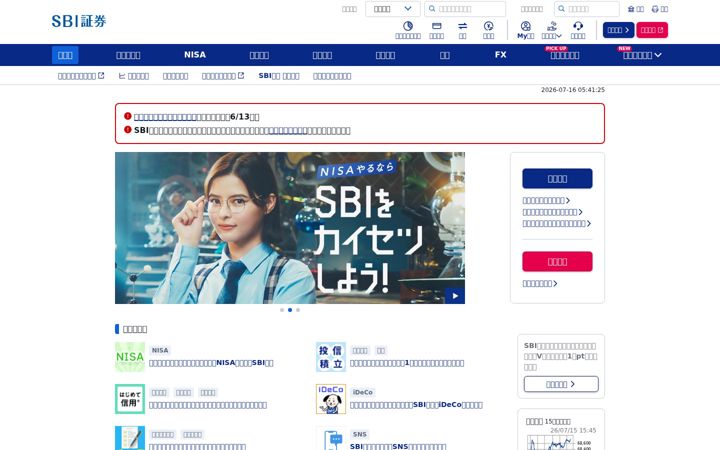Open the underlined link in the 6/13 notice
This screenshot has width=720, height=450.
click(x=165, y=117)
